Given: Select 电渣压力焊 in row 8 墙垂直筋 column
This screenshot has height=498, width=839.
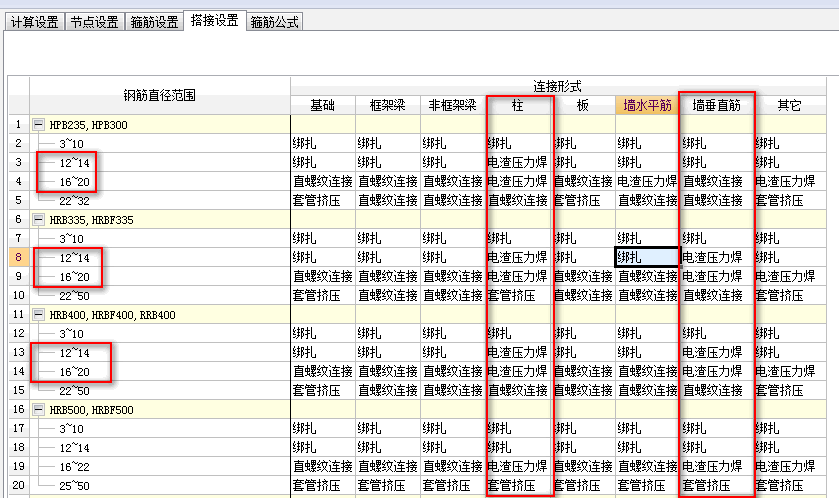Looking at the screenshot, I should (716, 257).
